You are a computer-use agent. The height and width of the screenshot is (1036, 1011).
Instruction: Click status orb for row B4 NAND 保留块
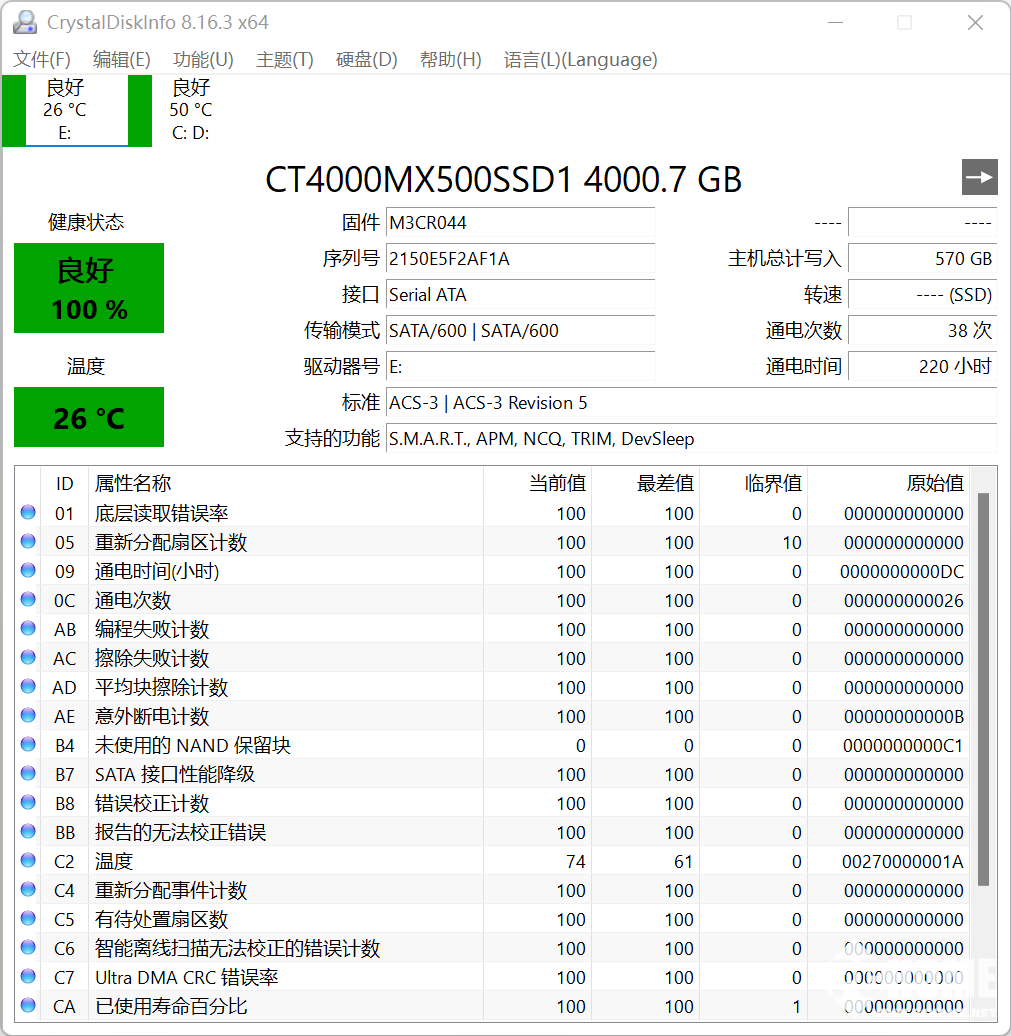pos(28,744)
